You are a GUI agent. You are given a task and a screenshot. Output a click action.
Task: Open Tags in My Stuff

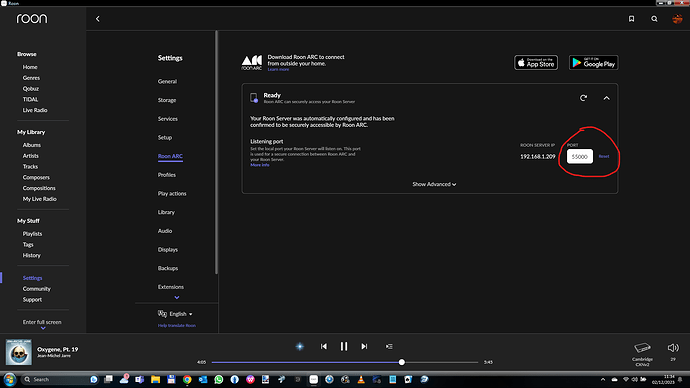28,245
